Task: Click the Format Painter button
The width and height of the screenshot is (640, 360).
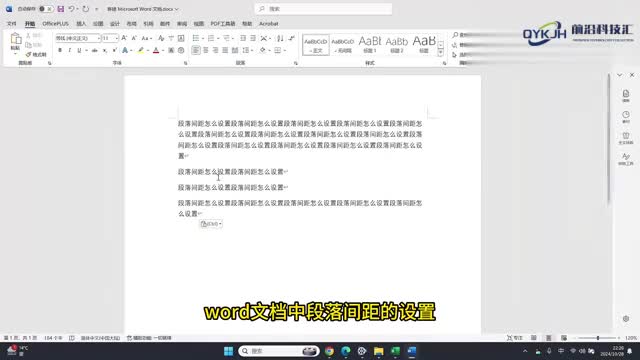Action: 36,54
